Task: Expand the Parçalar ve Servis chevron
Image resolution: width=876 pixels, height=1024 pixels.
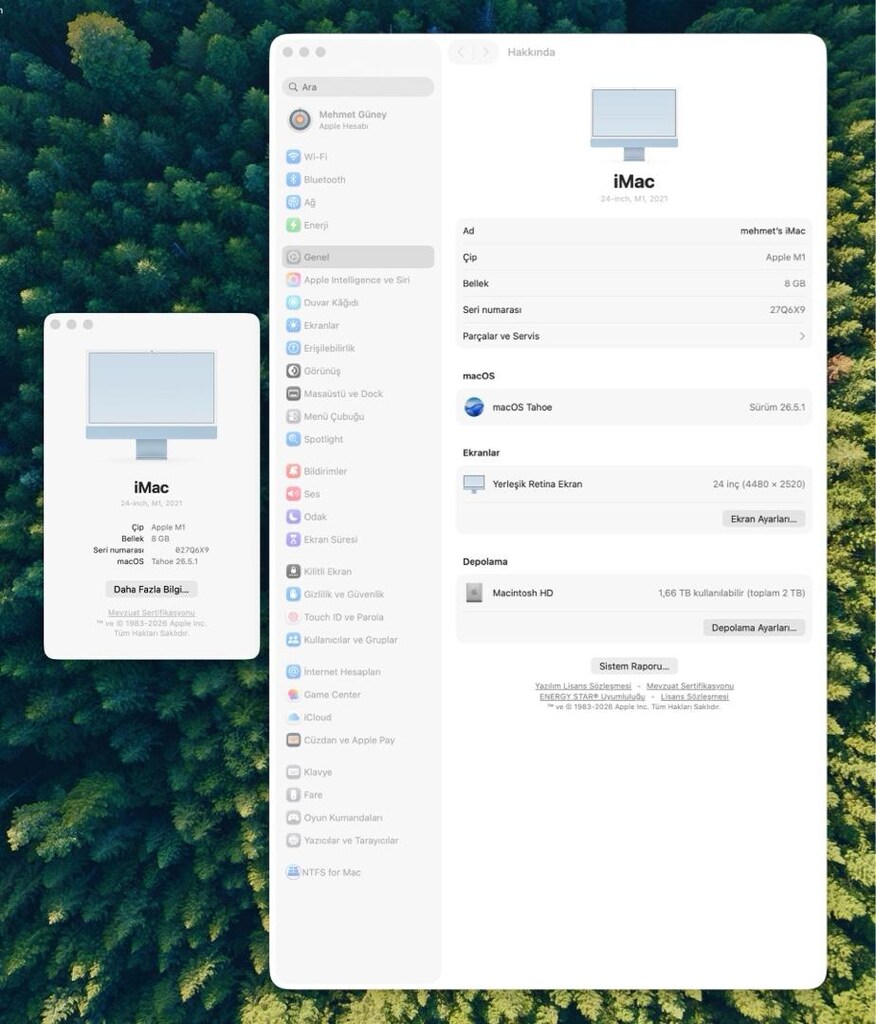Action: 802,336
